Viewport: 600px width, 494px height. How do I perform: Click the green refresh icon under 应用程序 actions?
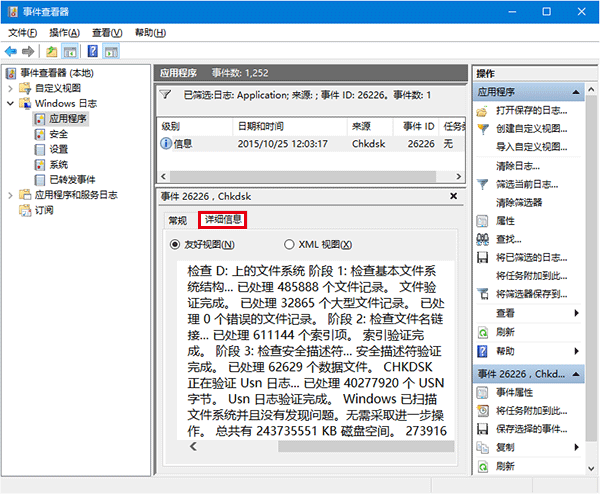point(484,331)
